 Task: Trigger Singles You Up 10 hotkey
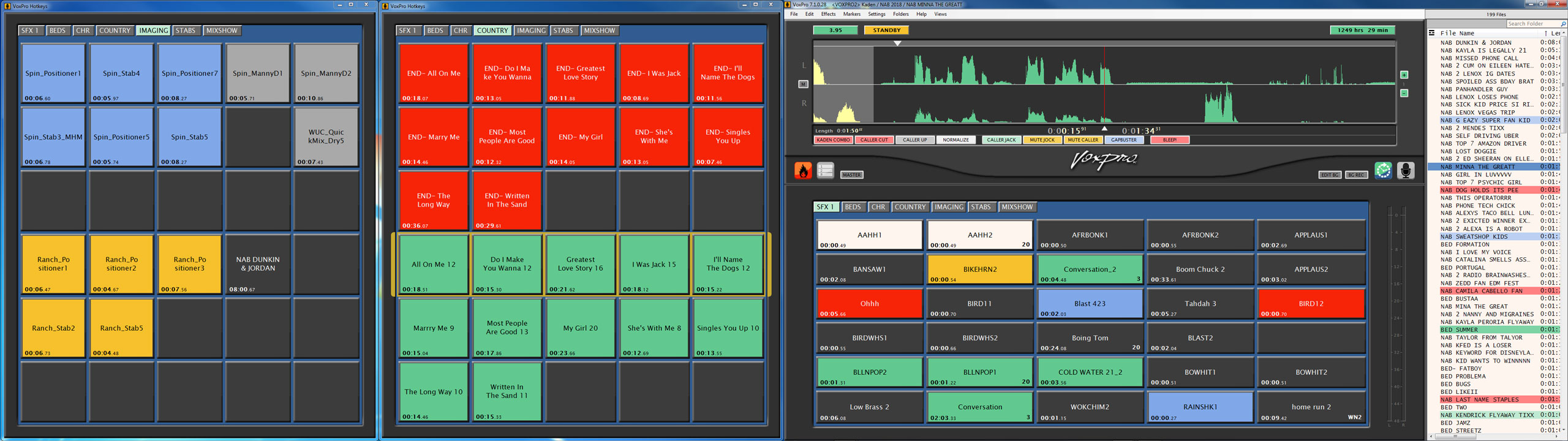(x=728, y=328)
